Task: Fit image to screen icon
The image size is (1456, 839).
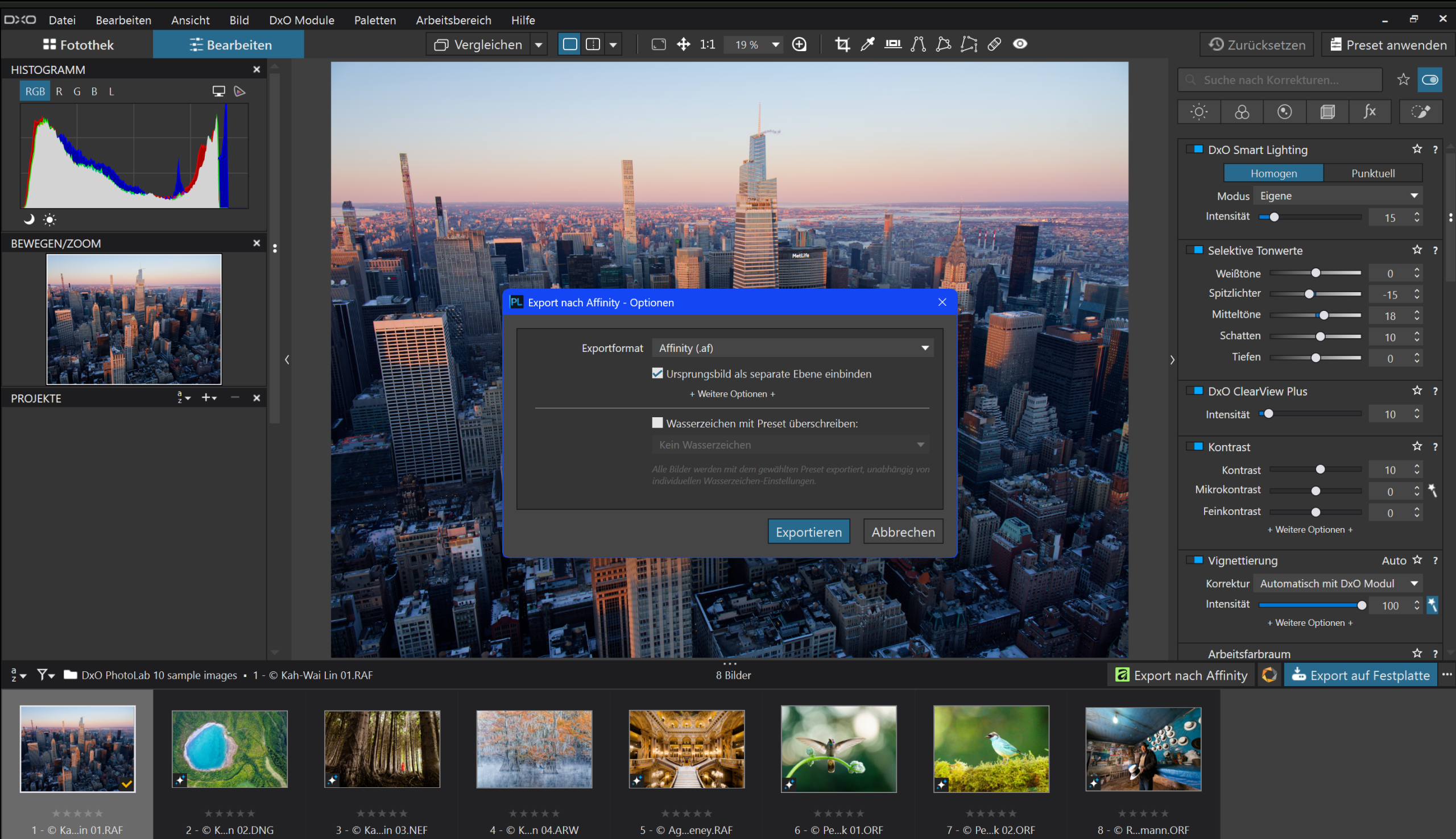Action: point(658,44)
